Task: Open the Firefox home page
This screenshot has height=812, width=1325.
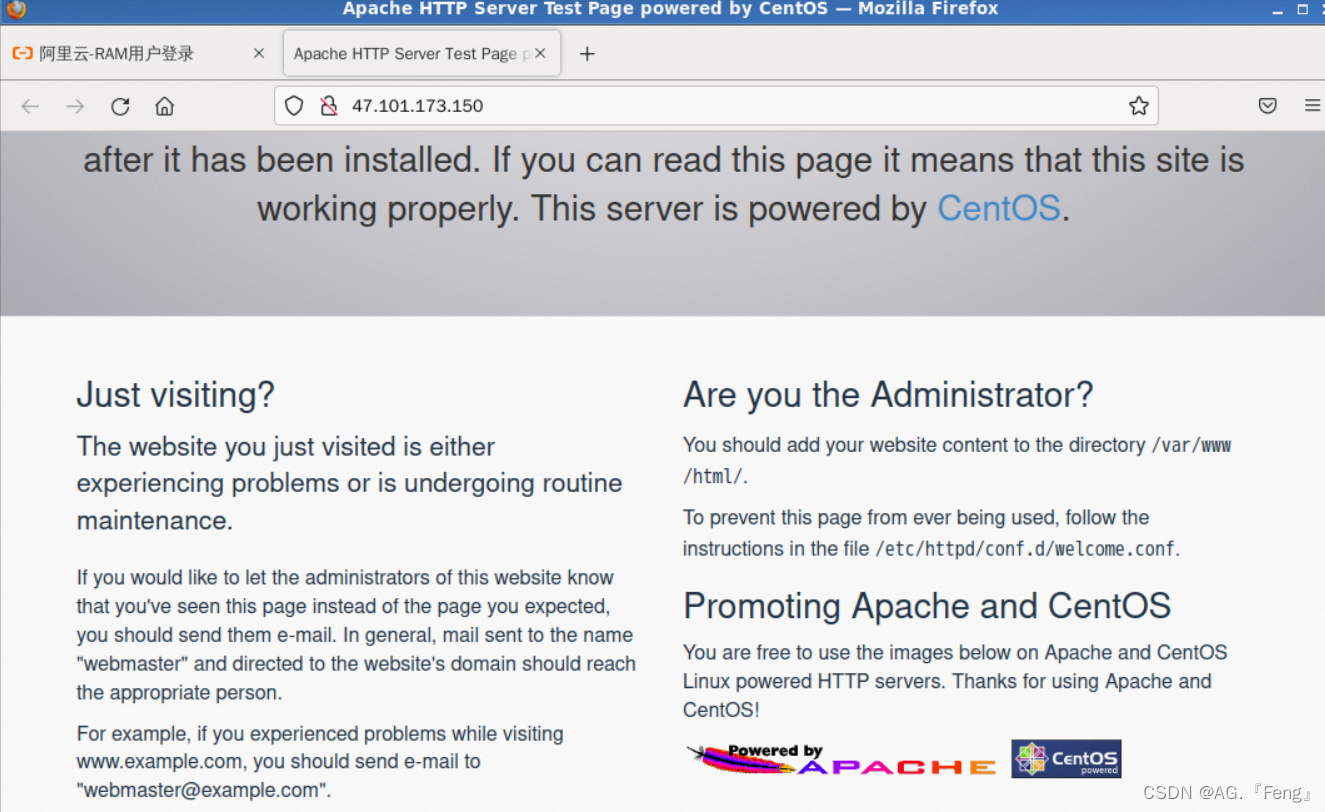Action: (x=165, y=106)
